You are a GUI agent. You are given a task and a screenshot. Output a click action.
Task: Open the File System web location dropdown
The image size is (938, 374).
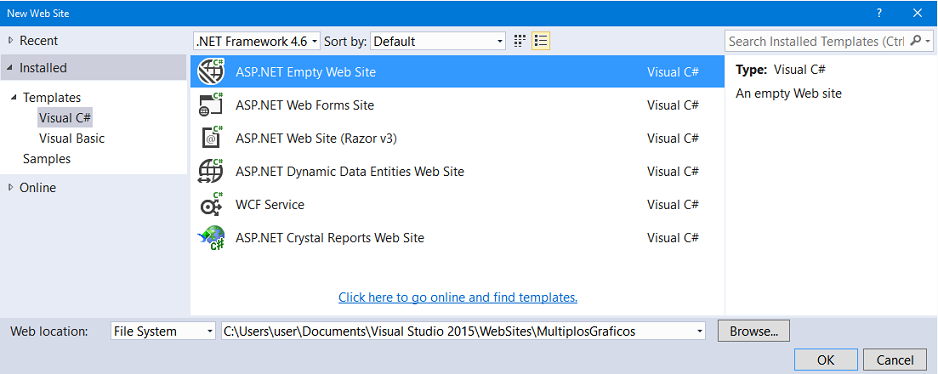pyautogui.click(x=163, y=331)
